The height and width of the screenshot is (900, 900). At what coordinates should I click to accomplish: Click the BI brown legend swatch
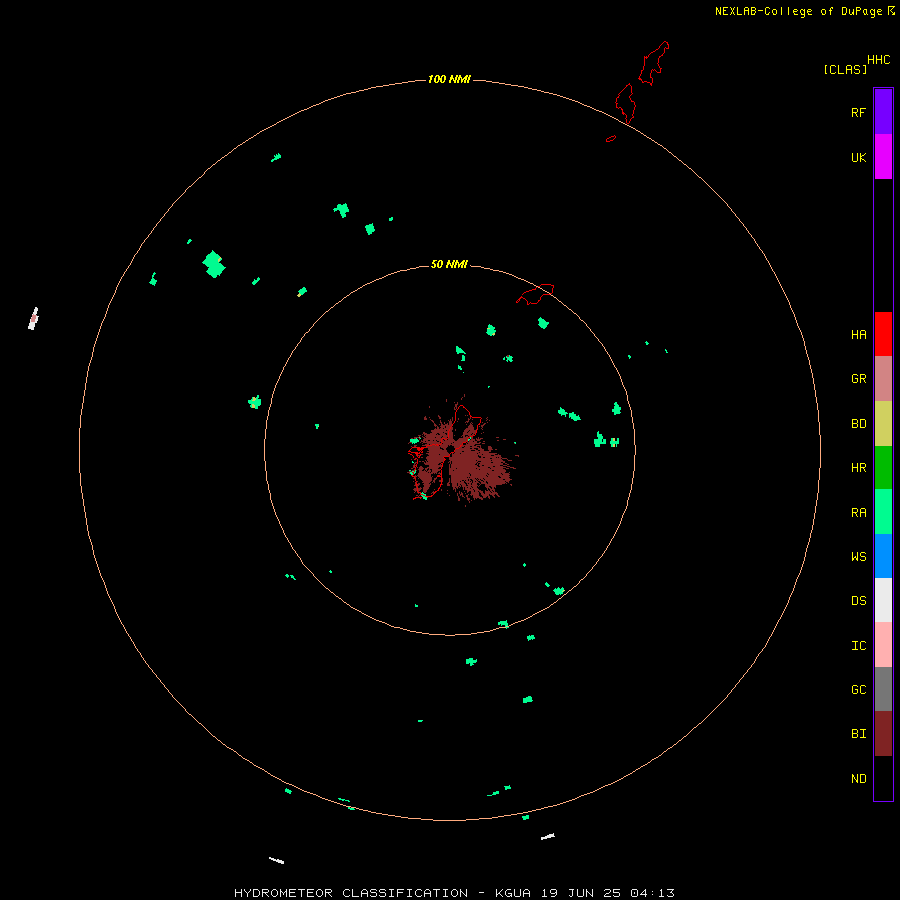pos(883,734)
